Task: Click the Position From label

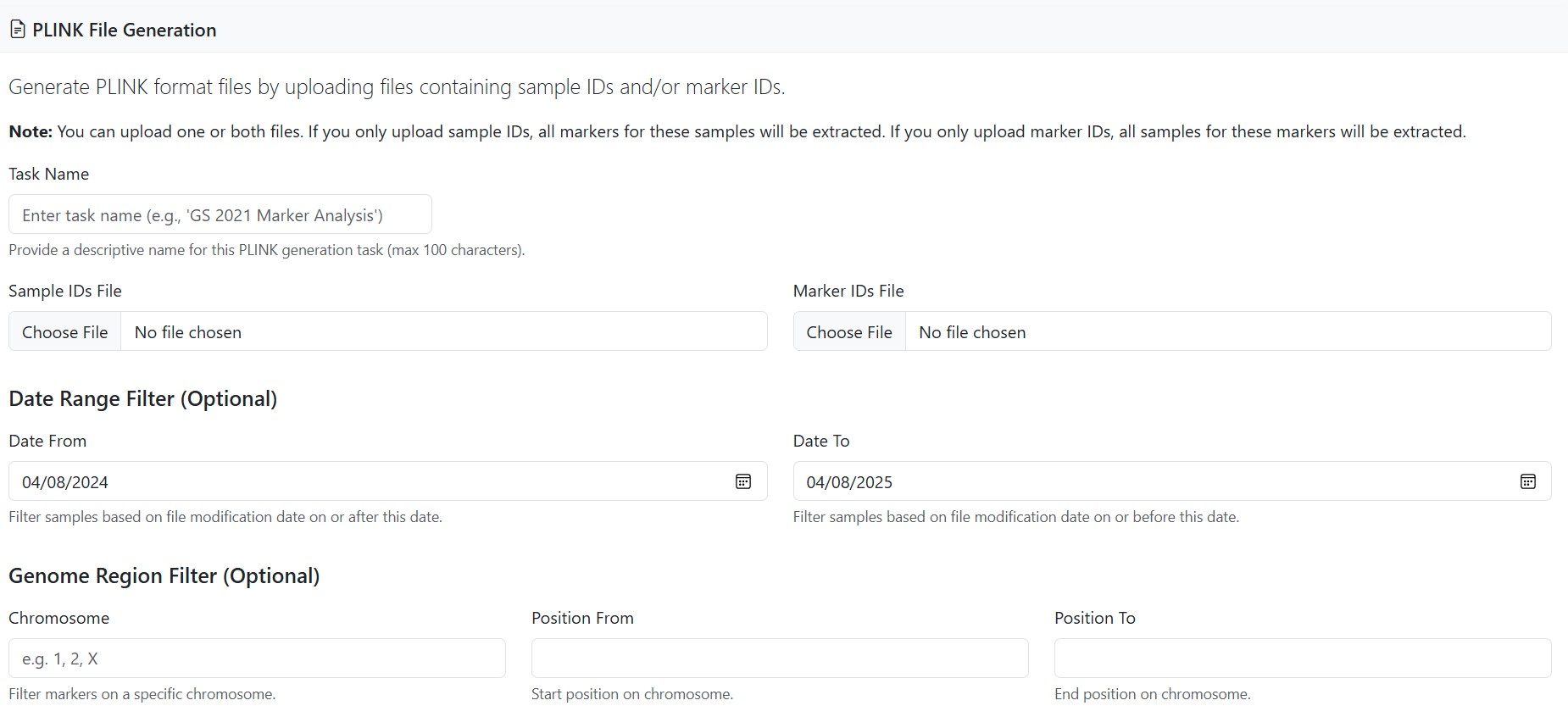Action: tap(582, 618)
